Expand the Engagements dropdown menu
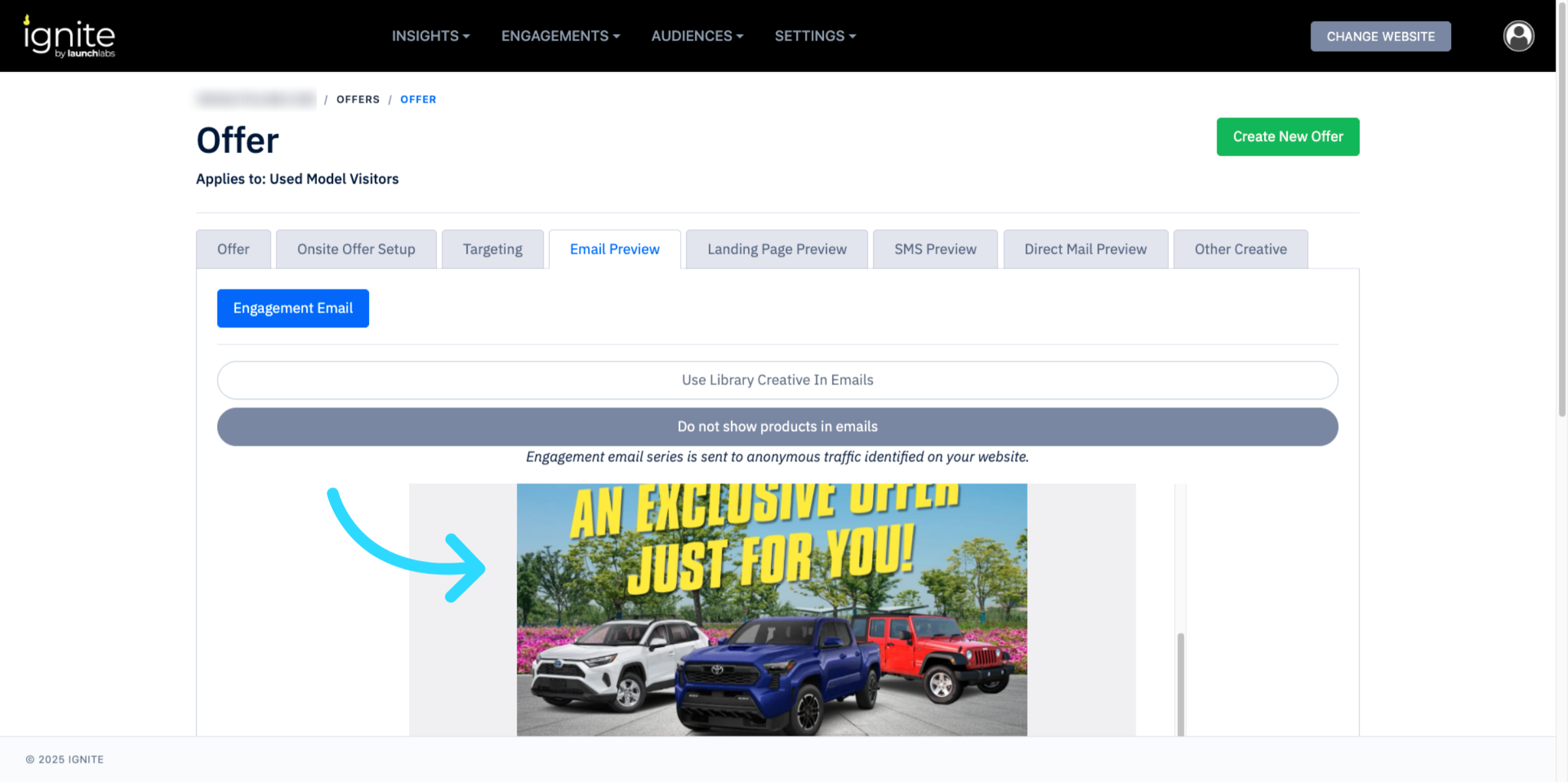This screenshot has width=1568, height=782. click(x=560, y=36)
